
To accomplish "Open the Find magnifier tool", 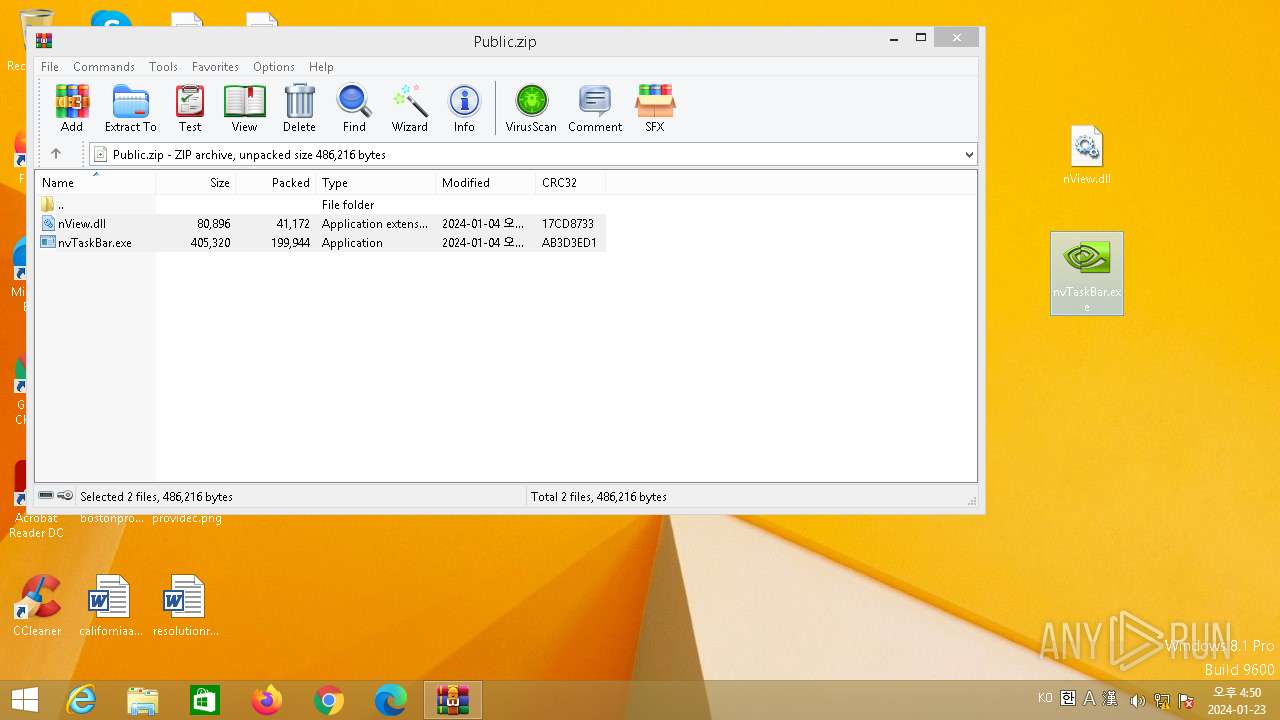I will pos(354,108).
